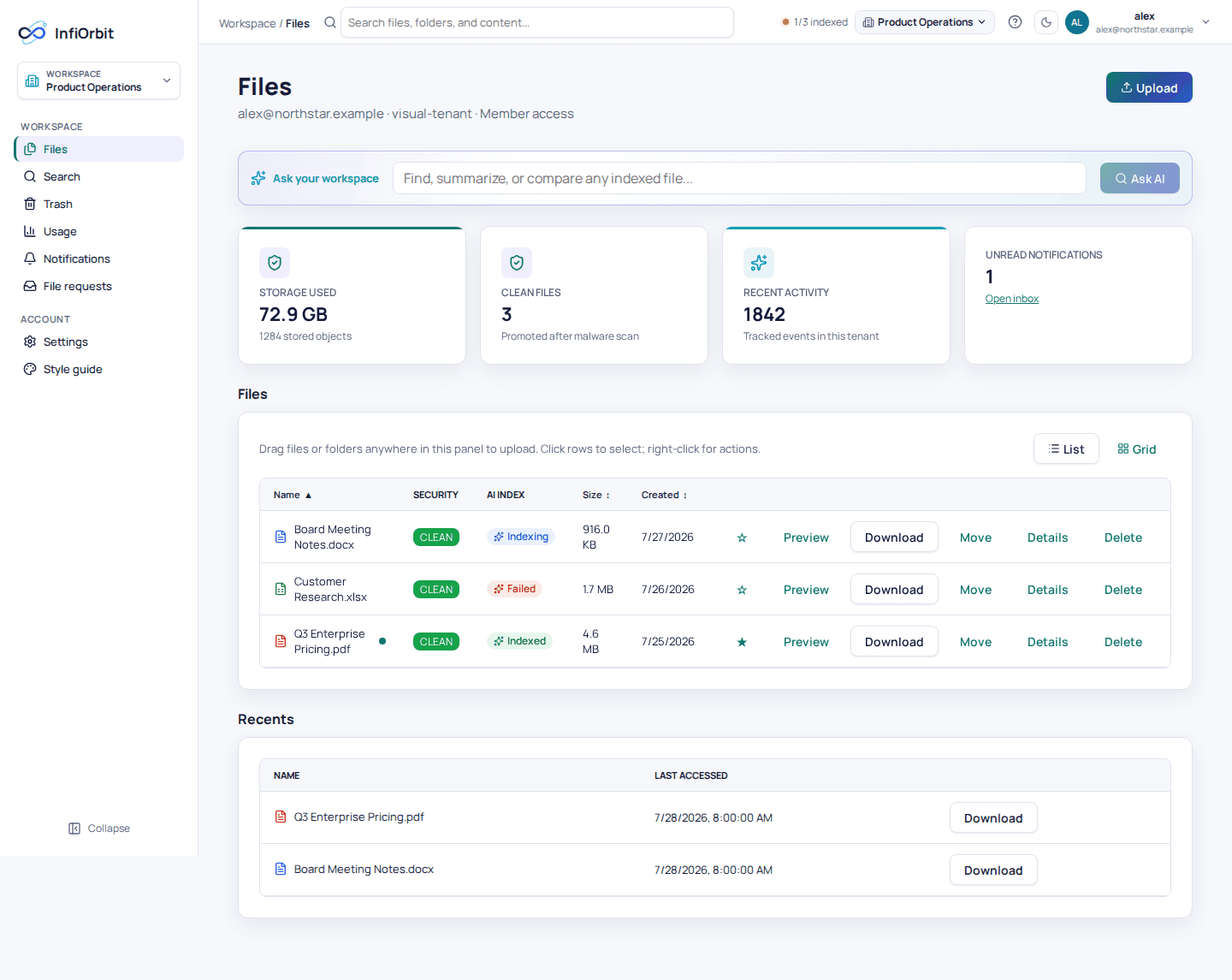
Task: Open the help question-mark icon
Action: coord(1015,22)
